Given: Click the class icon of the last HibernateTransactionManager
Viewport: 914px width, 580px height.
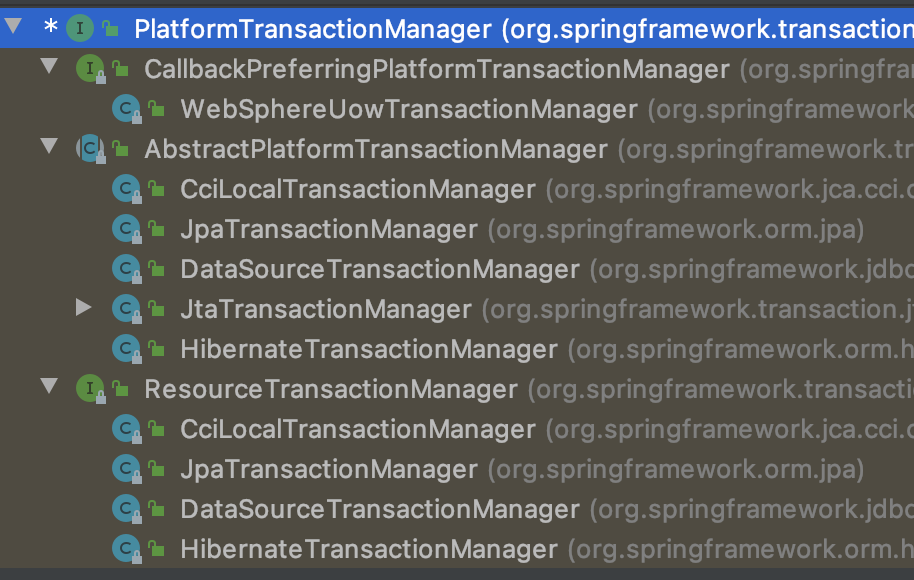Looking at the screenshot, I should pos(126,549).
